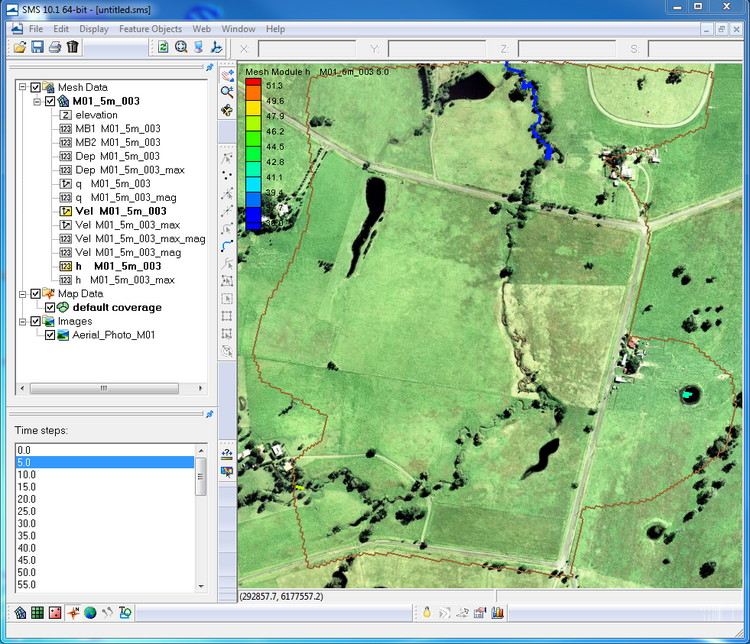Select the Create Feature Arc tool
This screenshot has height=644, width=750.
coord(227,244)
